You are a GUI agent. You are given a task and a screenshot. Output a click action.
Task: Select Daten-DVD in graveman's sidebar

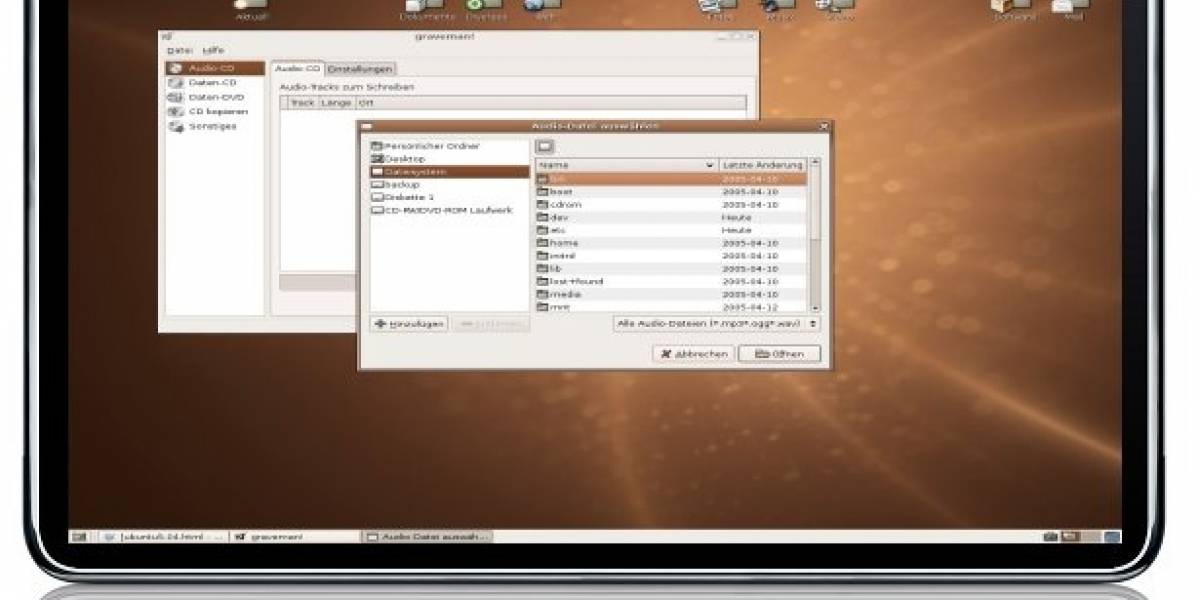(x=215, y=98)
